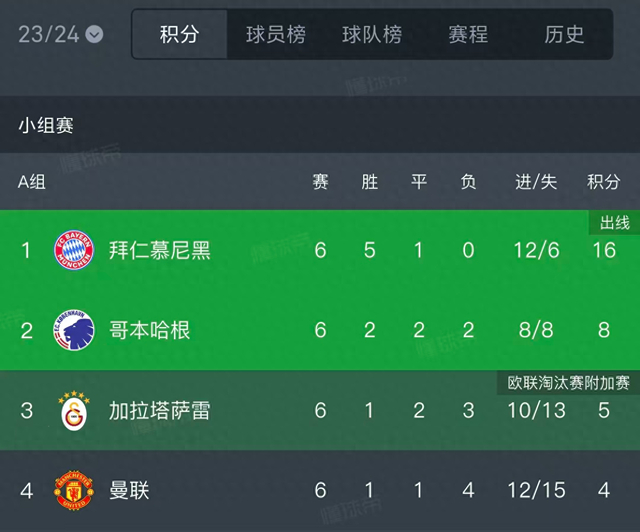Select the 23/24 season label
The height and width of the screenshot is (532, 640).
pos(49,34)
